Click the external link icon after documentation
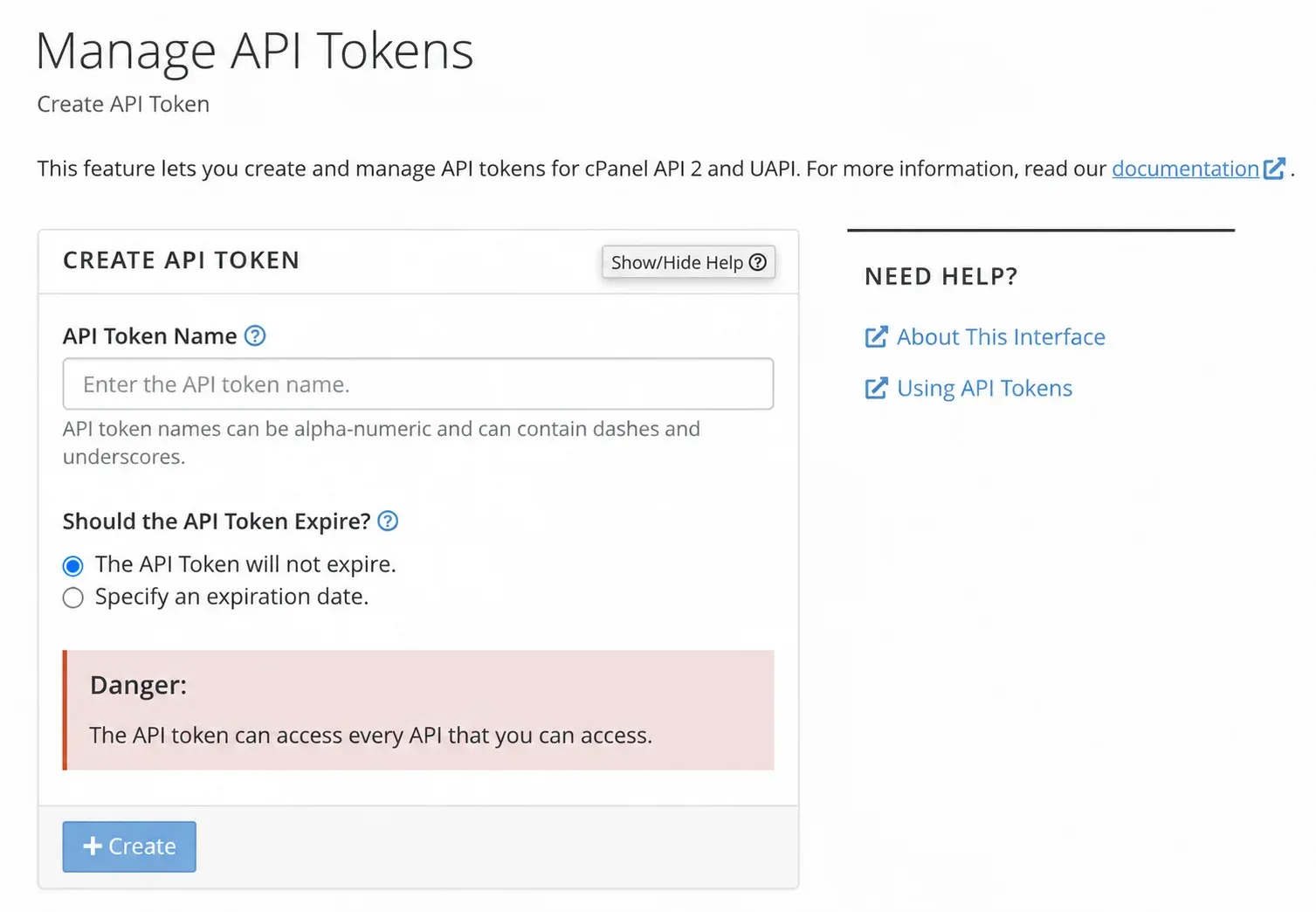 point(1274,168)
